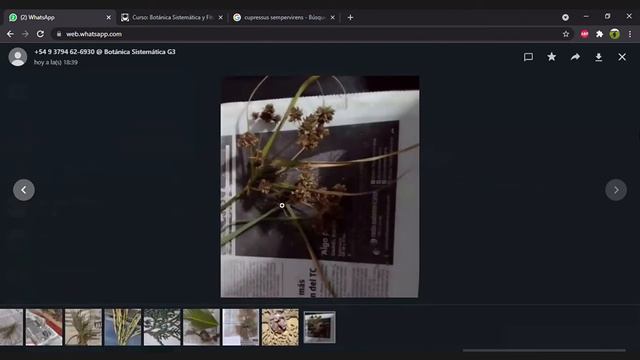Viewport: 640px width, 360px height.
Task: Open the Chrome three-dot menu
Action: (x=630, y=34)
